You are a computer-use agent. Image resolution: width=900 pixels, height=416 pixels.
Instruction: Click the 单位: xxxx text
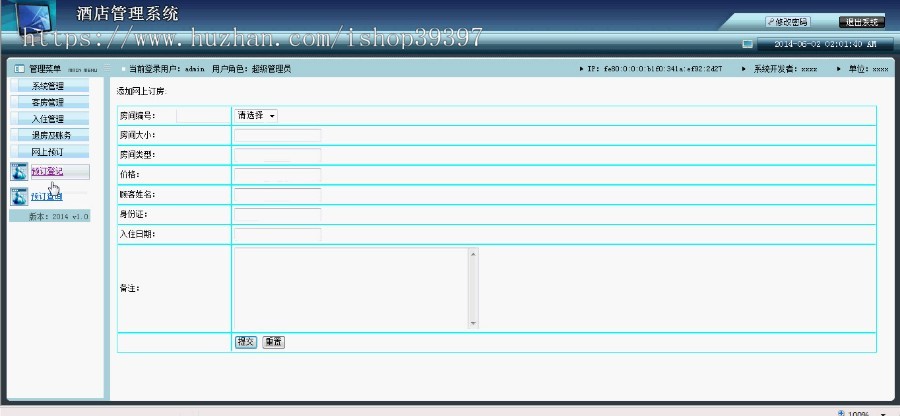point(868,69)
